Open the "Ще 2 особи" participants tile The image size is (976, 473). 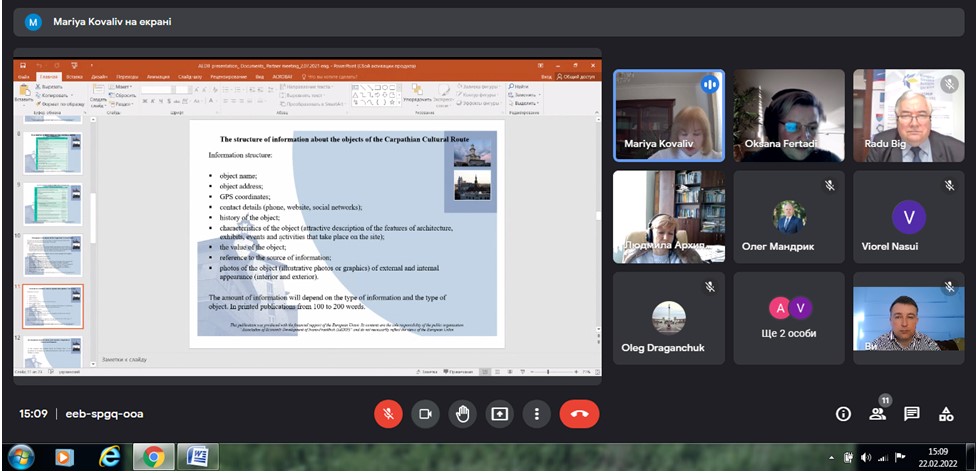789,318
